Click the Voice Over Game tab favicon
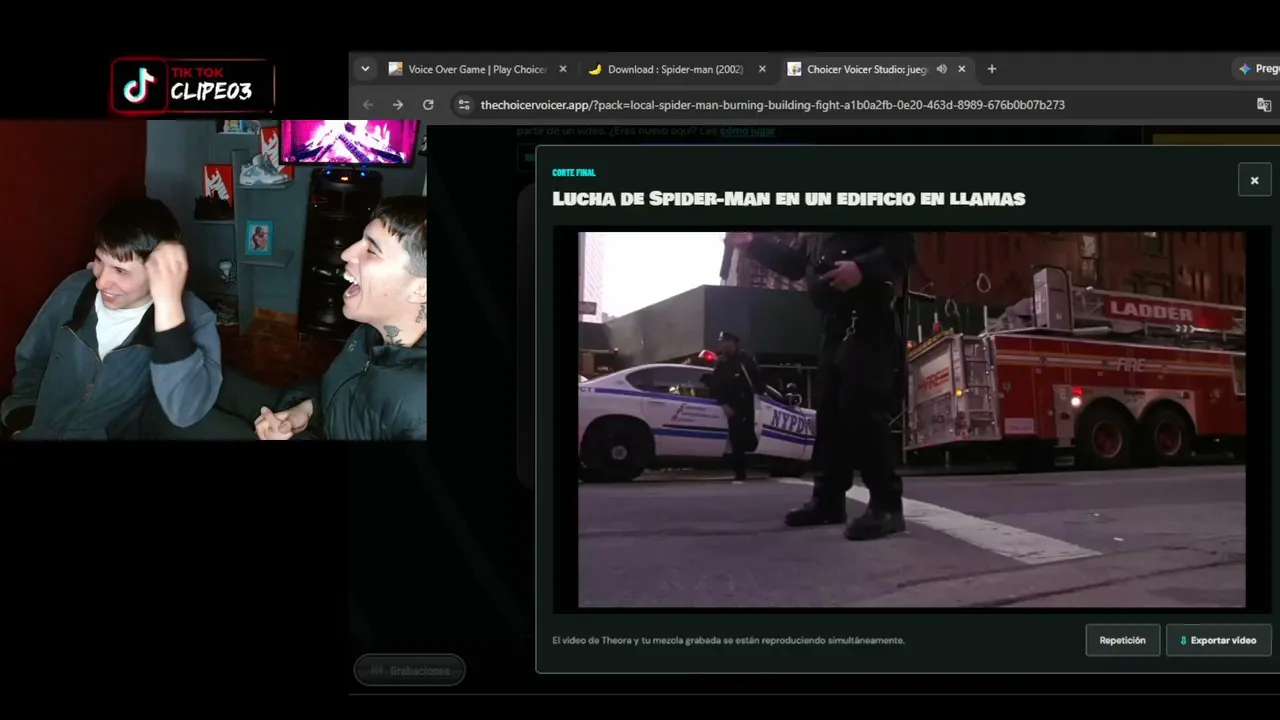The height and width of the screenshot is (720, 1280). point(396,69)
